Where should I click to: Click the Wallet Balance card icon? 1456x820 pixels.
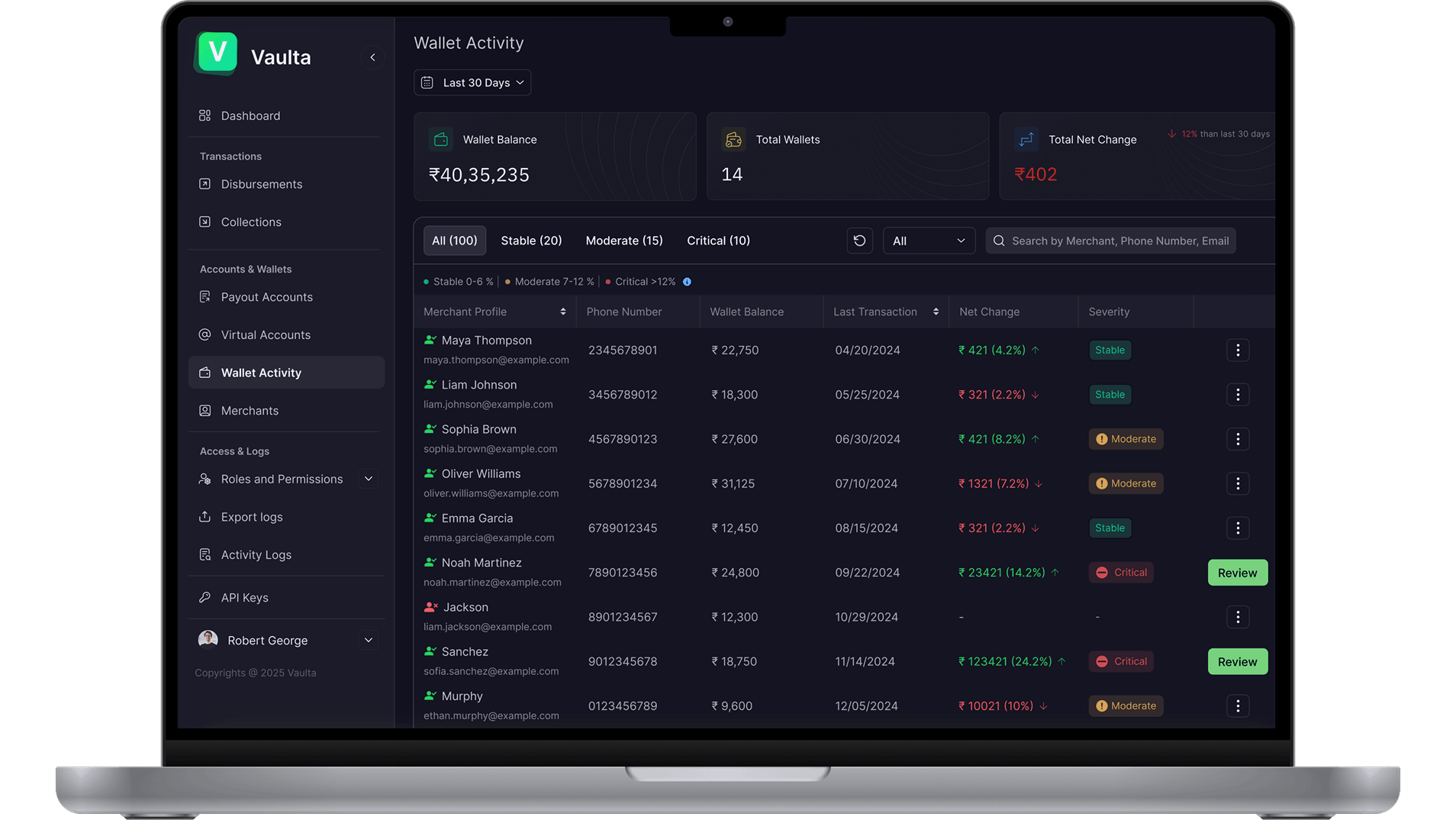441,140
